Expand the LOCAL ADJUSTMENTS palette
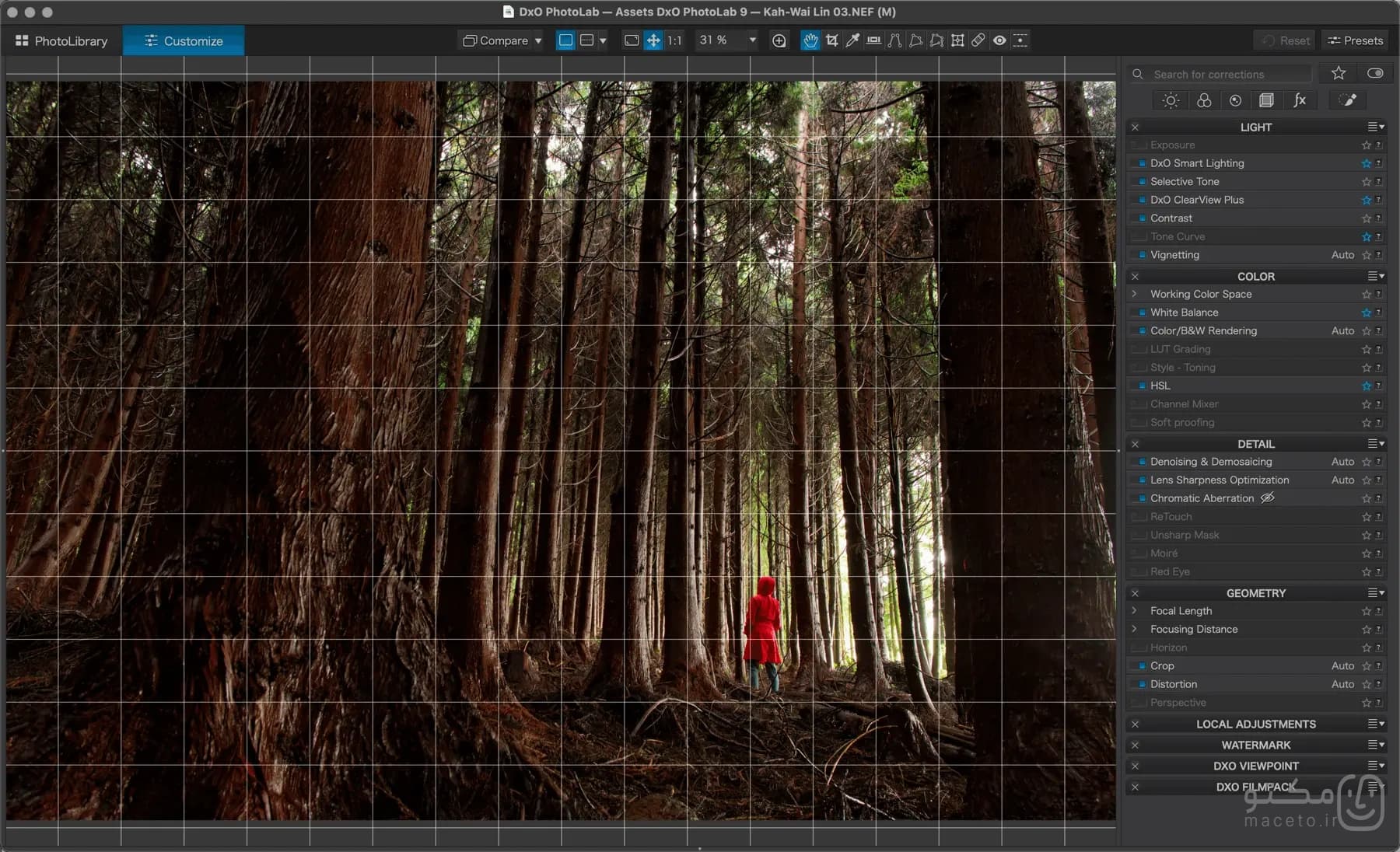Screen dimensions: 1400x852 [x=1255, y=724]
